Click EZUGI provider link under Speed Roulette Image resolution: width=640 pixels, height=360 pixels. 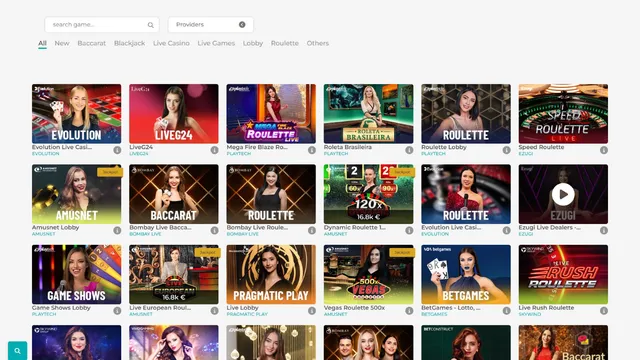526,154
